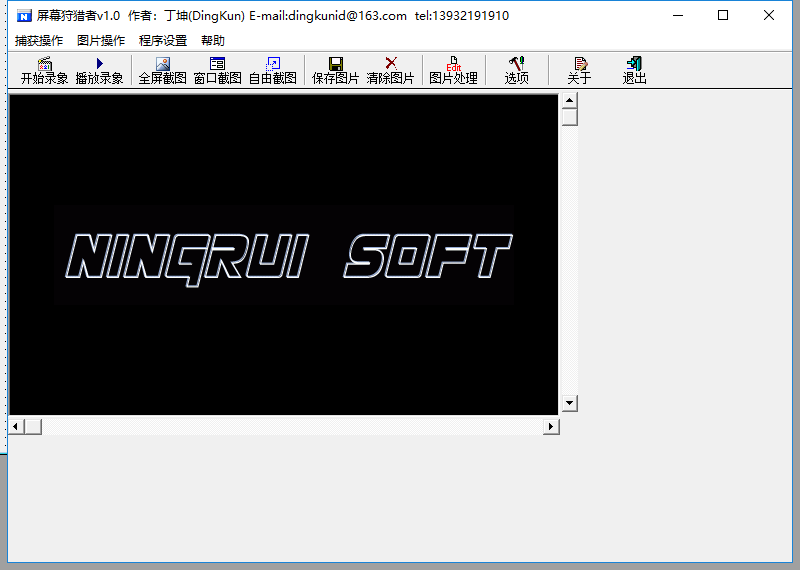Screen dimensions: 800x570
Task: Select the 自由截图 free capture tool
Action: pos(273,70)
